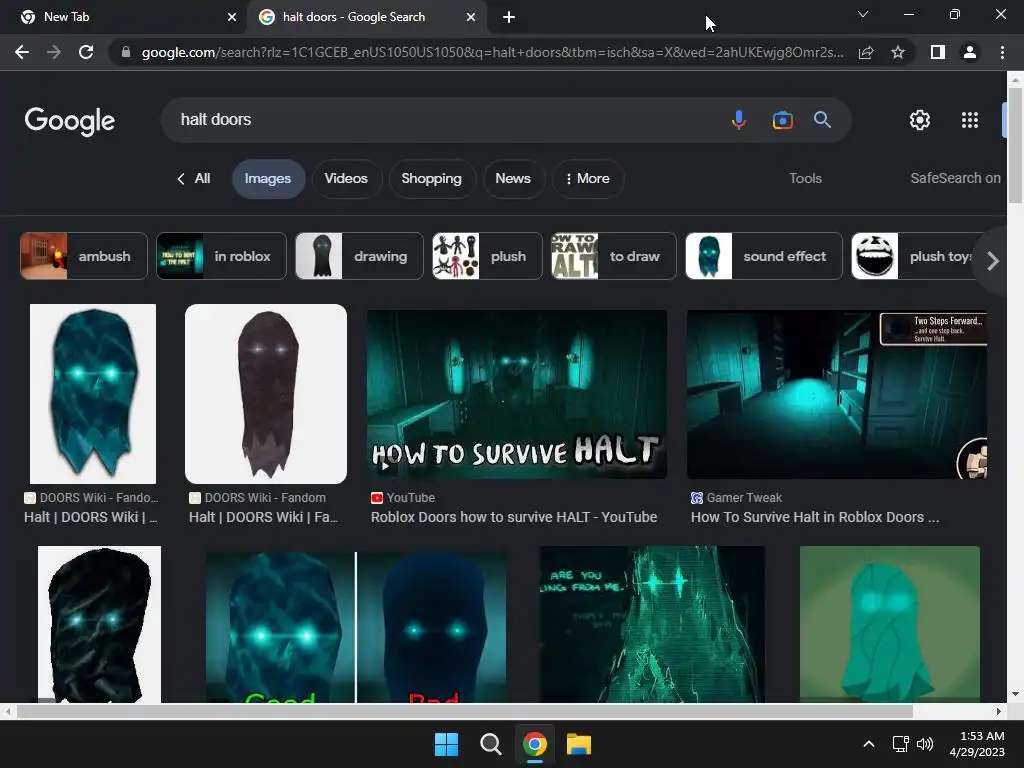
Task: Filter images by to draw chip
Action: click(x=614, y=256)
